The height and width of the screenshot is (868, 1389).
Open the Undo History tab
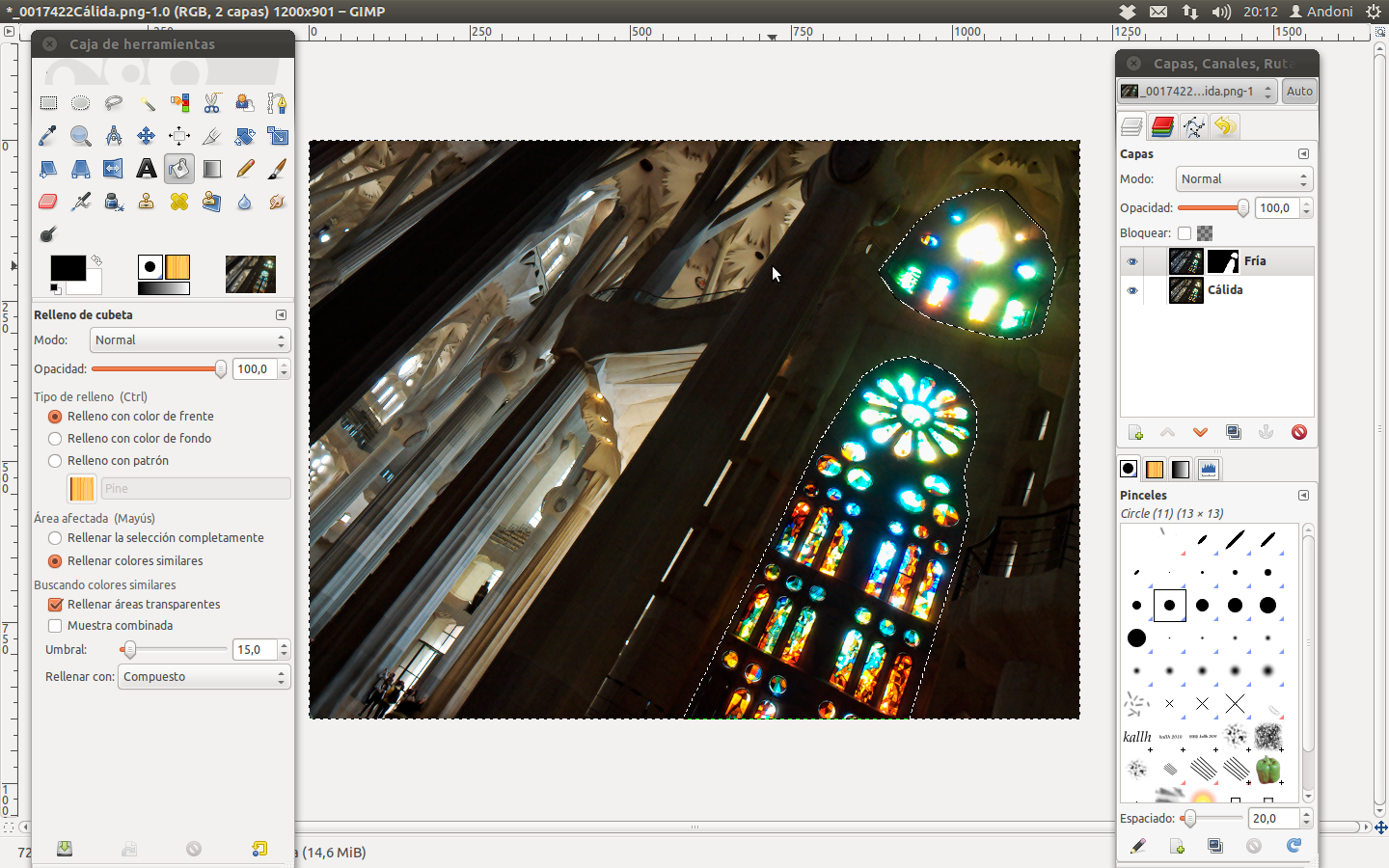click(1225, 126)
